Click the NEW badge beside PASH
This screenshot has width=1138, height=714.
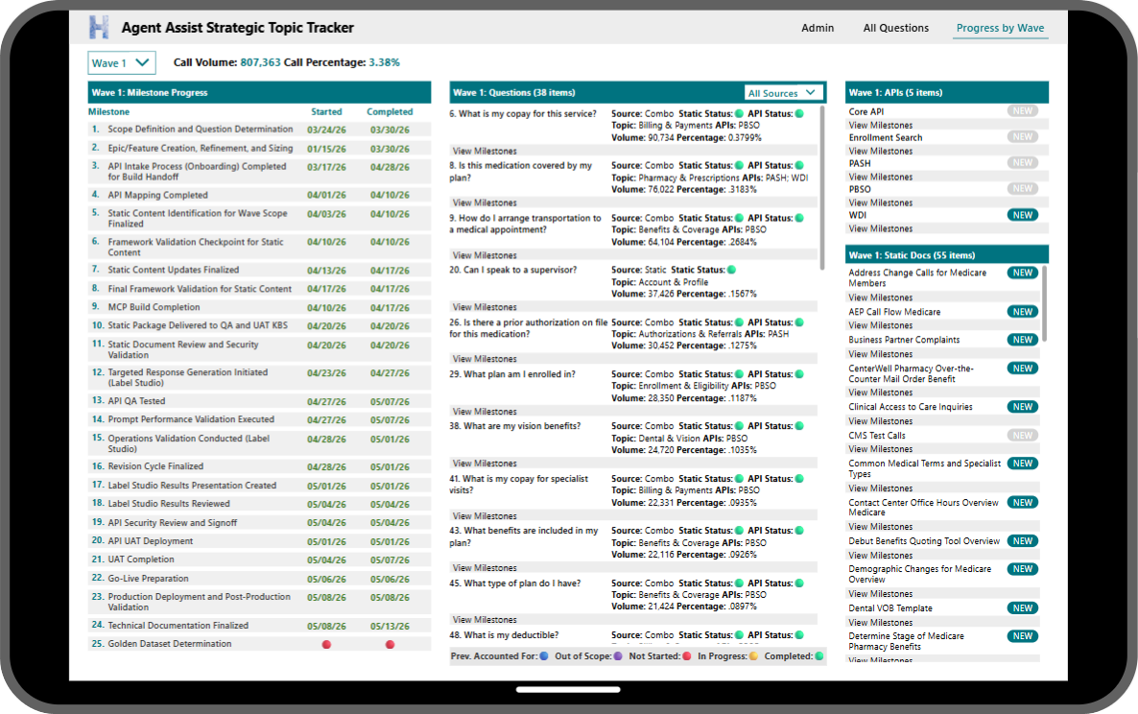[x=1023, y=163]
